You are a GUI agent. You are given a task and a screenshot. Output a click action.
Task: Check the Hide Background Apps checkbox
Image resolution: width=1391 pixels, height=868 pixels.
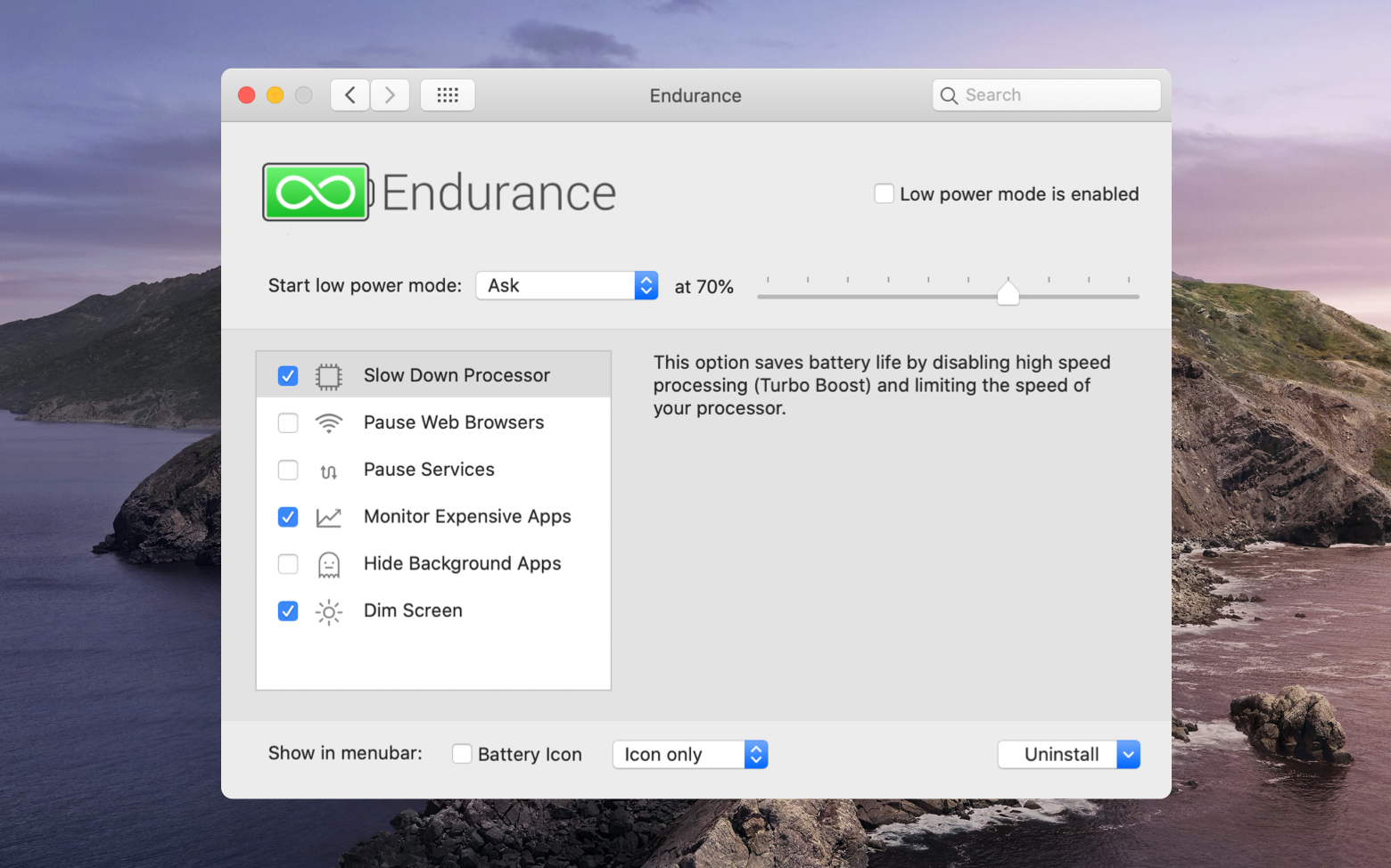(287, 564)
